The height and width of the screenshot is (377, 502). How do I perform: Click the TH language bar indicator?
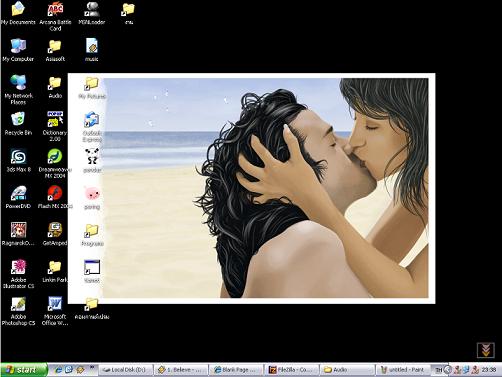(438, 370)
